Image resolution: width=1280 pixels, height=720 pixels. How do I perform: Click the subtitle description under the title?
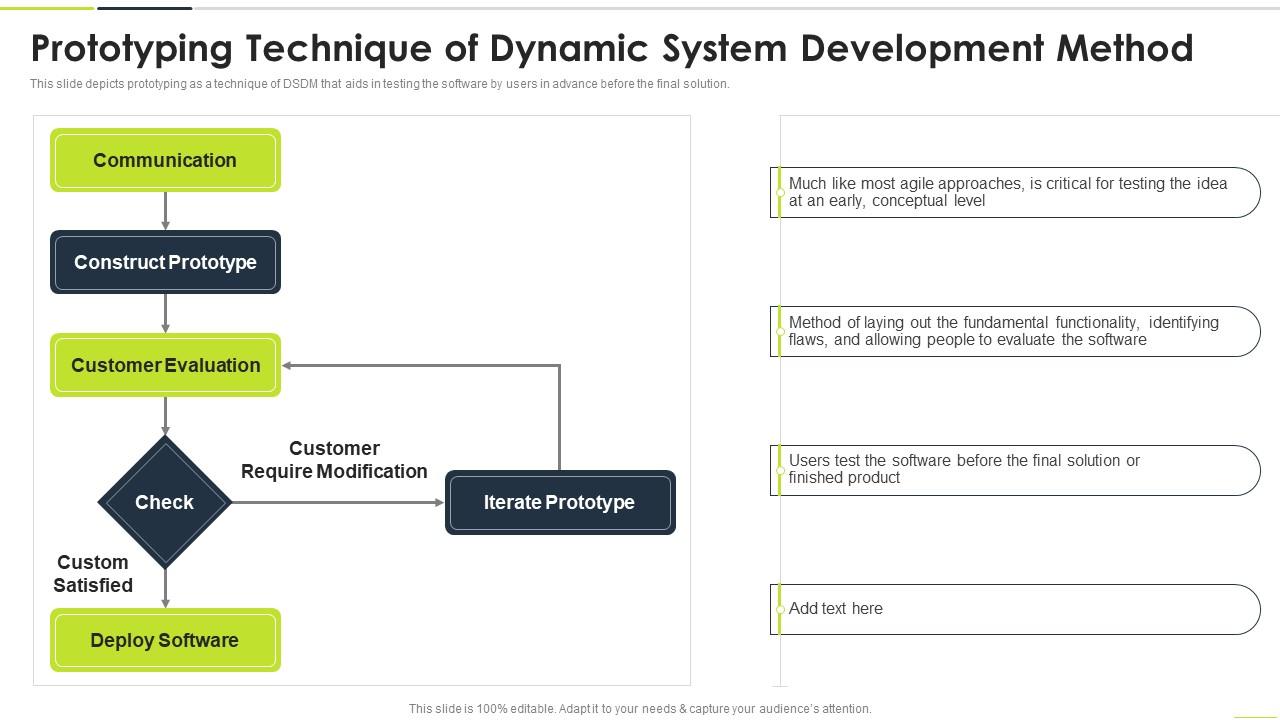tap(380, 85)
